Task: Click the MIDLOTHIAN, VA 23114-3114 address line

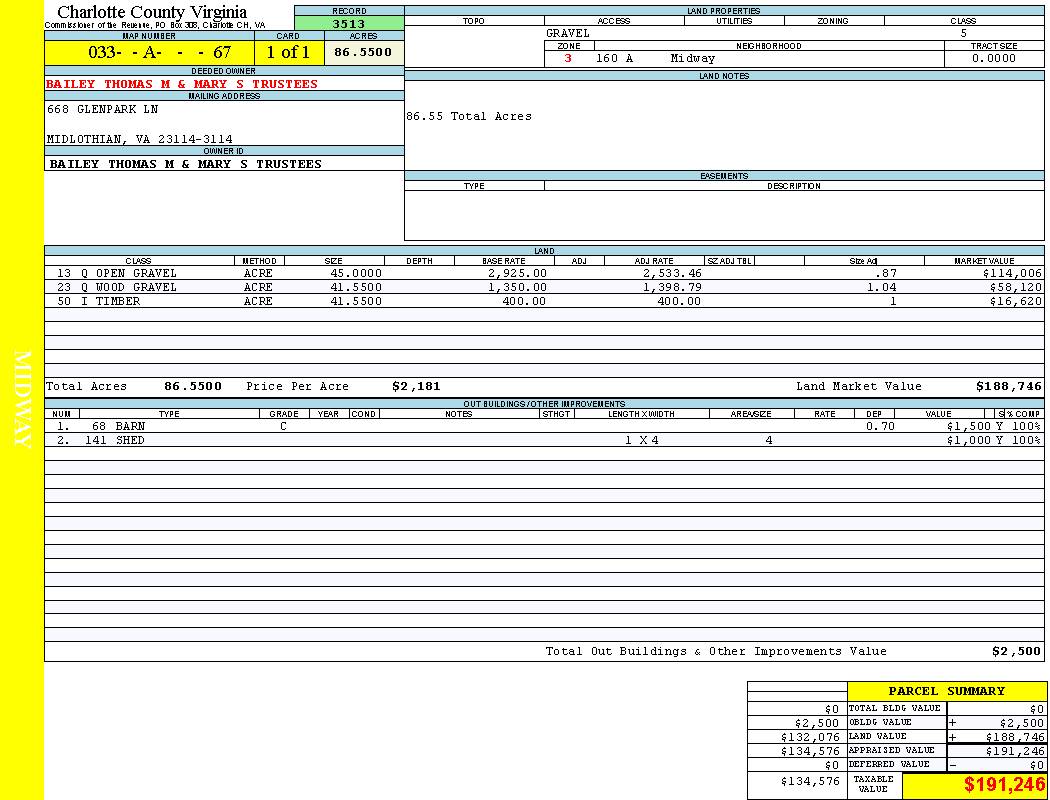Action: click(140, 139)
